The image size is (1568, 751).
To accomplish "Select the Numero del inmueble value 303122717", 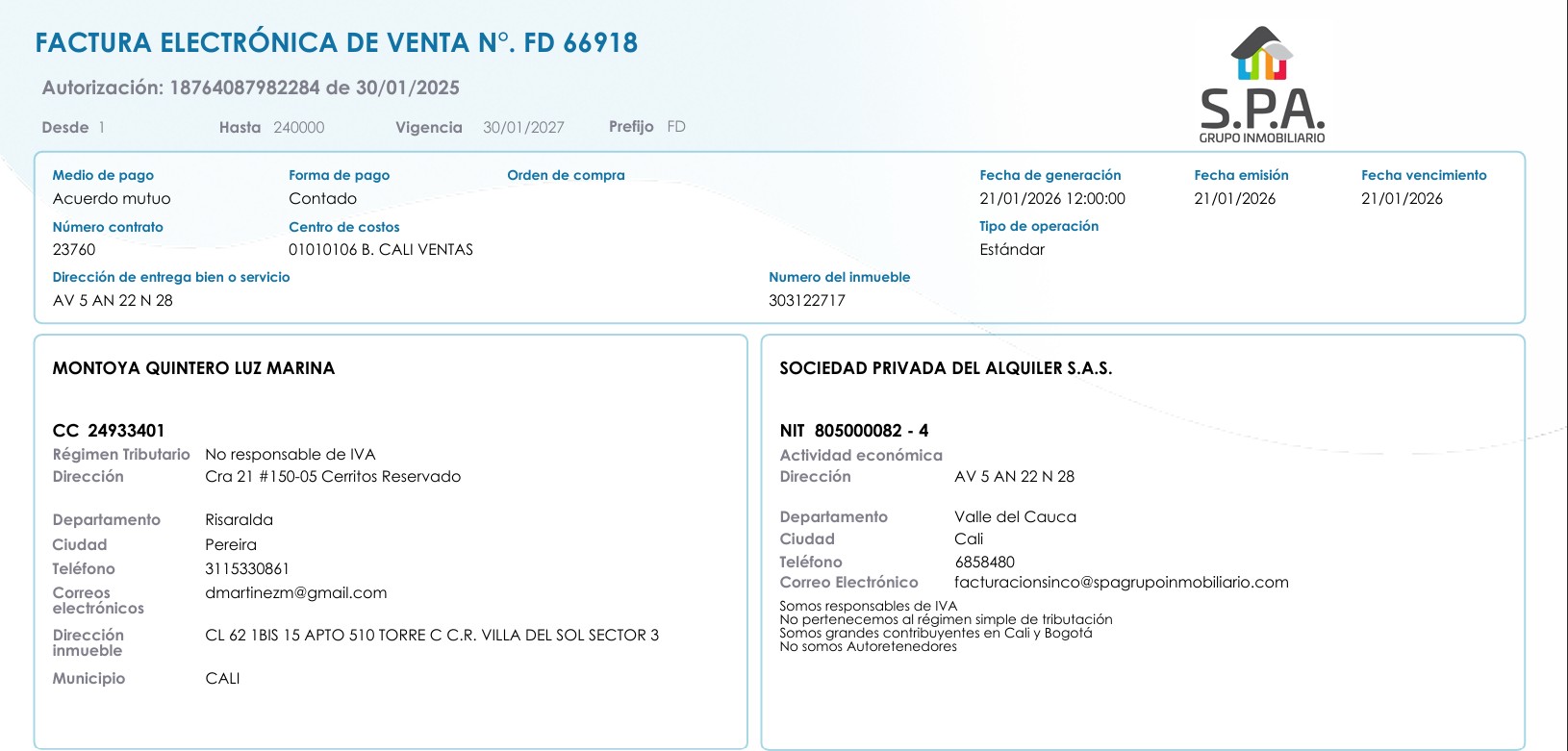I will [x=806, y=301].
